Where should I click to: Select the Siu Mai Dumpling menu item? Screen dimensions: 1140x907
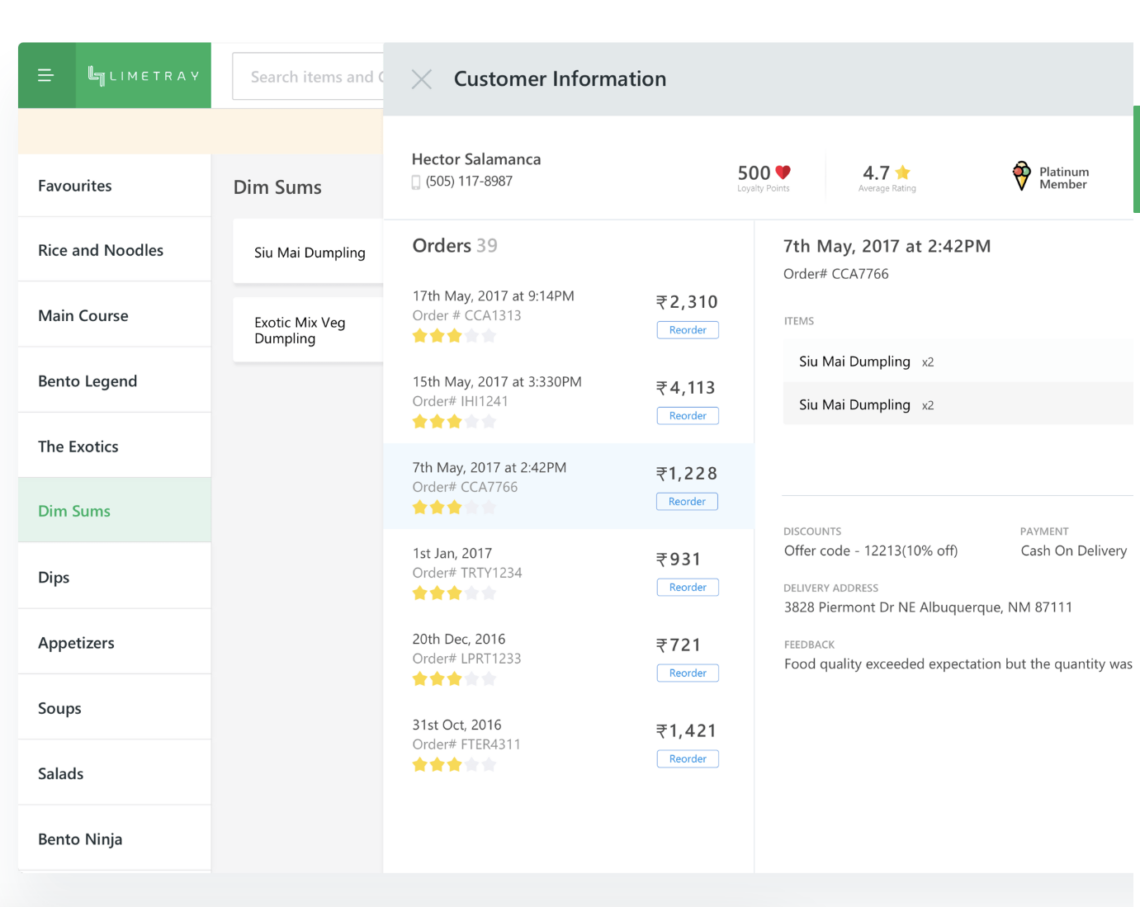pyautogui.click(x=308, y=252)
